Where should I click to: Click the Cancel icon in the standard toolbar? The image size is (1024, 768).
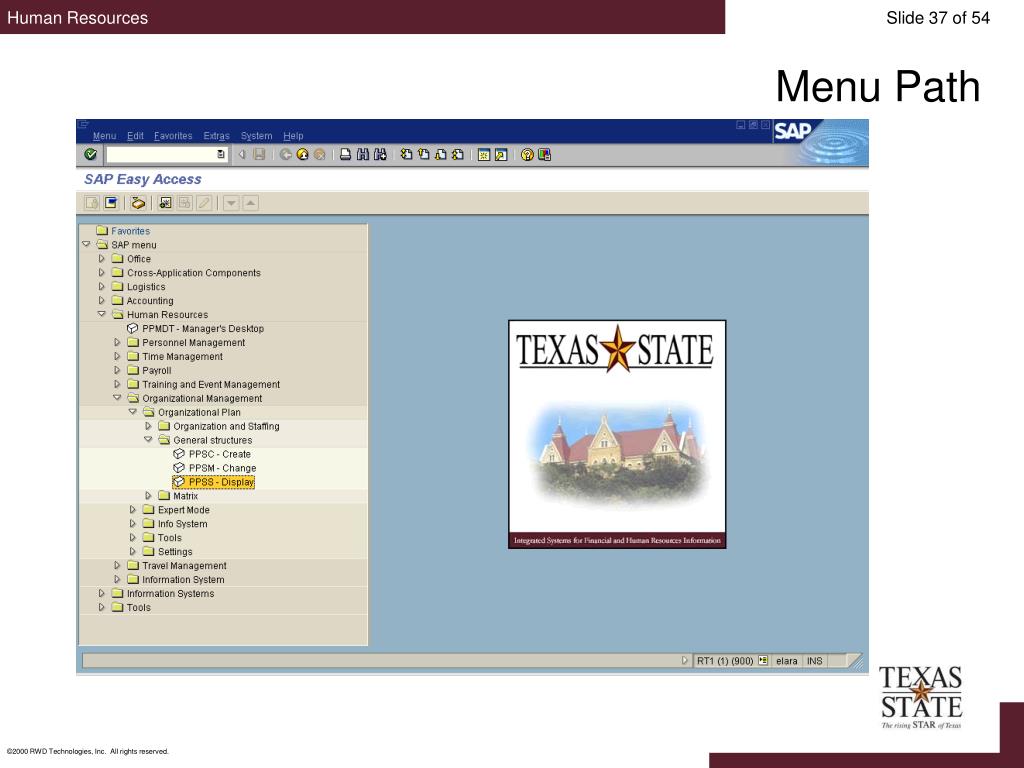click(x=319, y=155)
